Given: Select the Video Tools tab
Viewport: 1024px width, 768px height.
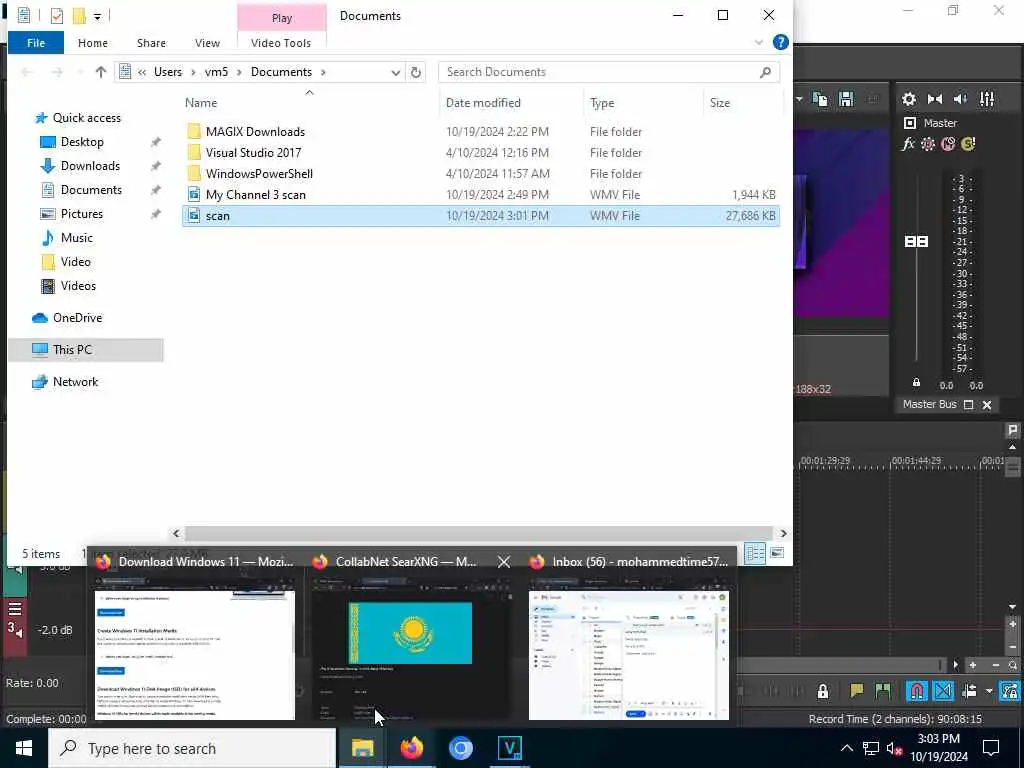Looking at the screenshot, I should coord(281,43).
